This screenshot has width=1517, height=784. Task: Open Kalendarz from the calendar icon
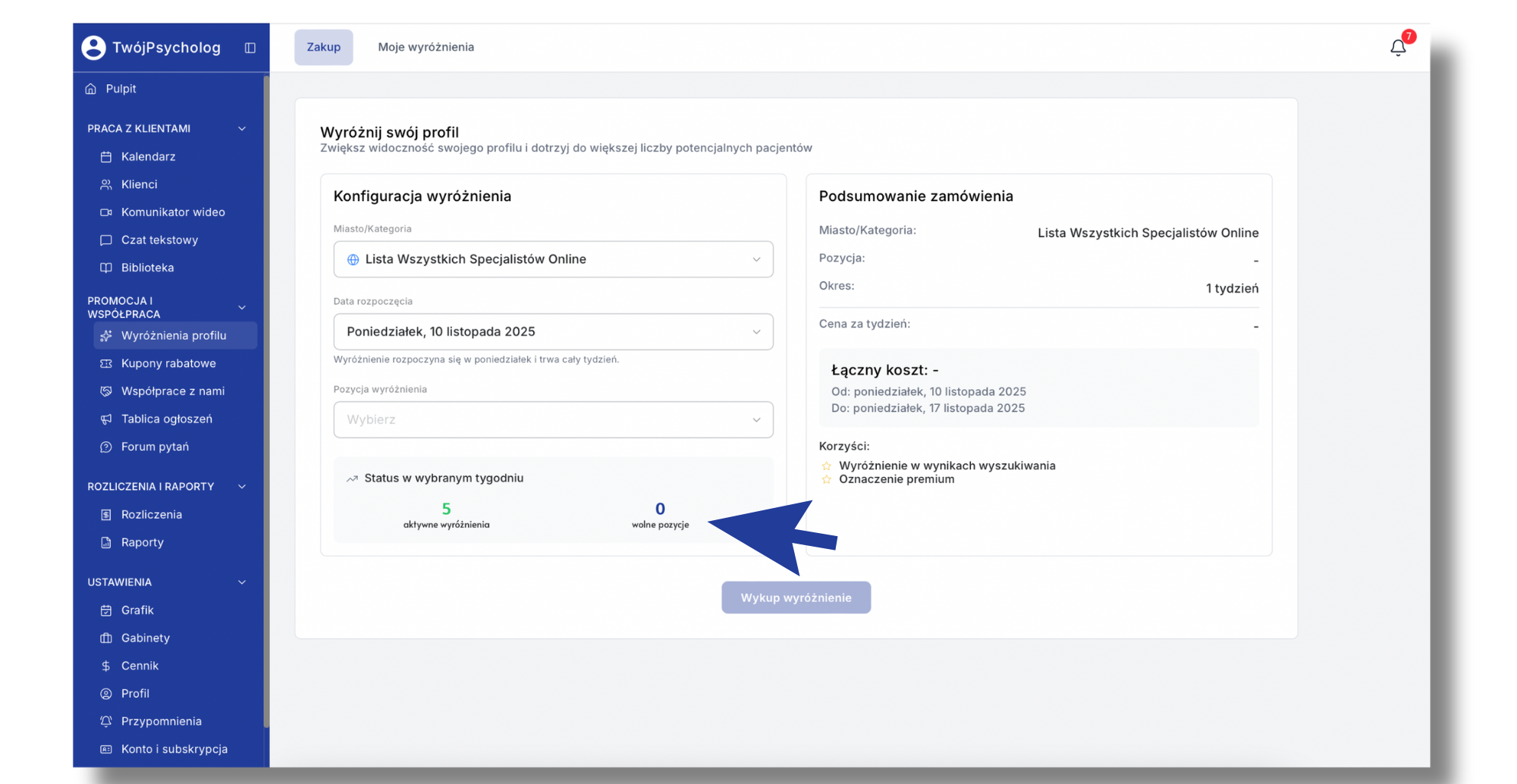106,157
